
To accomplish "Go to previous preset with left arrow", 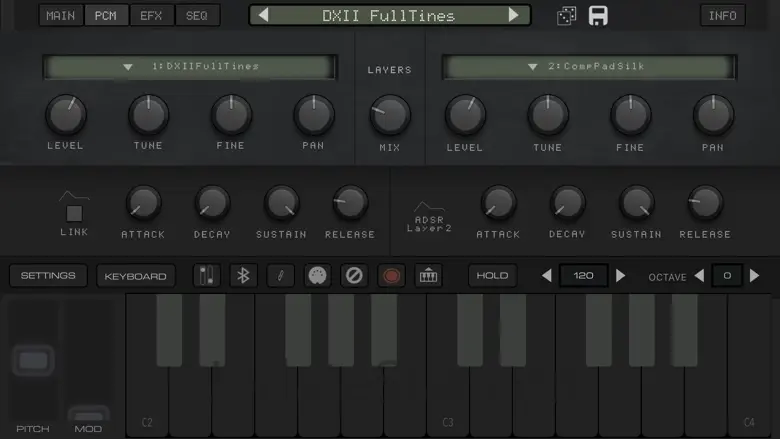I will coord(264,15).
